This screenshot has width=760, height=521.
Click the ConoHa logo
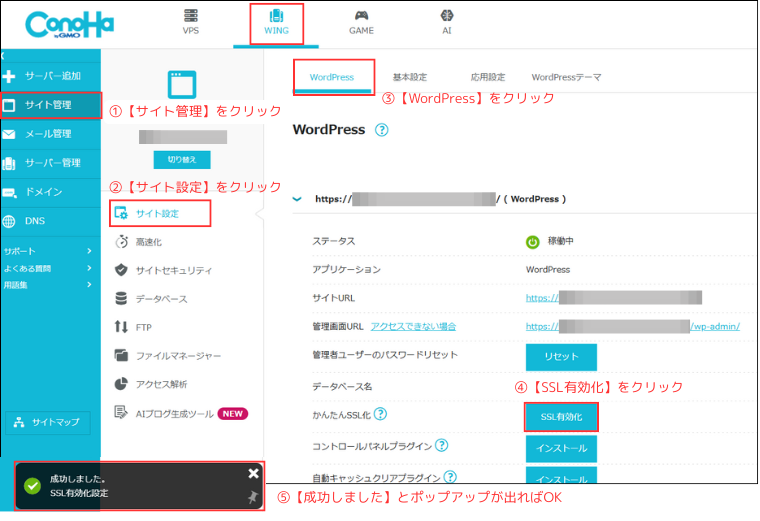coord(69,25)
